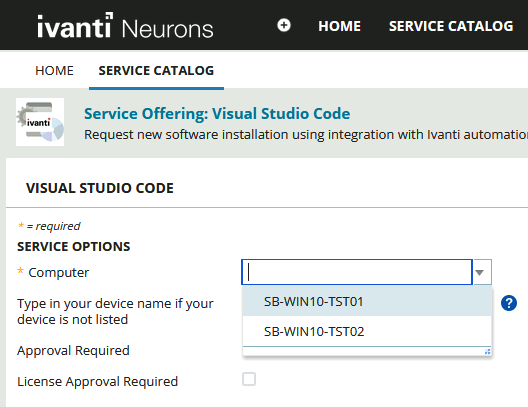This screenshot has height=407, width=528.
Task: Open SERVICE CATALOG in the black top bar
Action: [451, 26]
